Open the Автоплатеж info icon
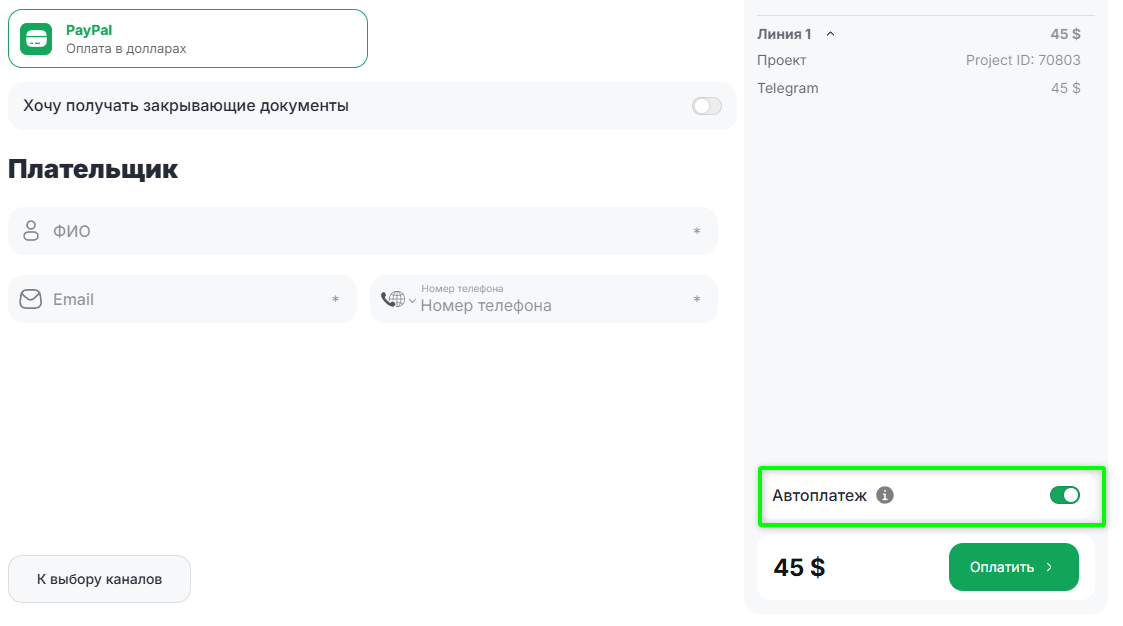 pos(884,495)
